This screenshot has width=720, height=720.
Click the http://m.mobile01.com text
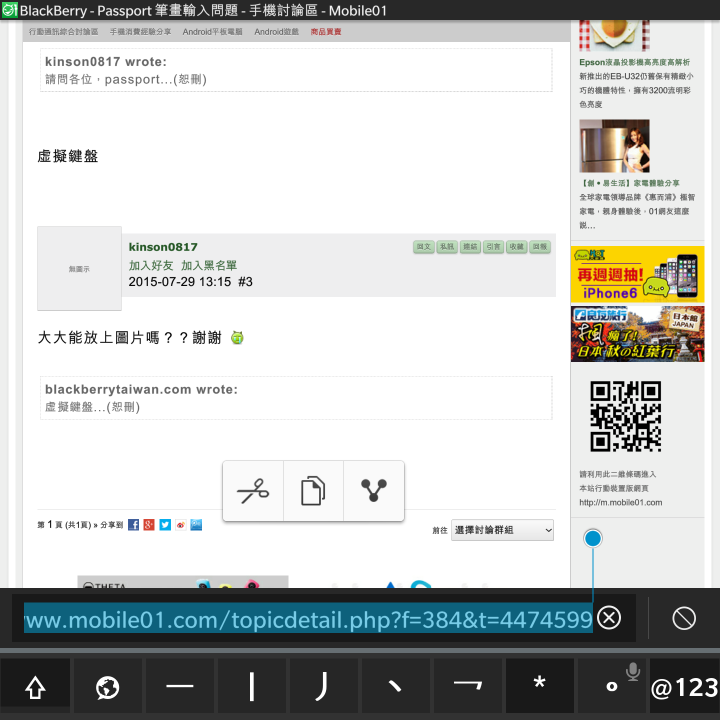click(621, 502)
